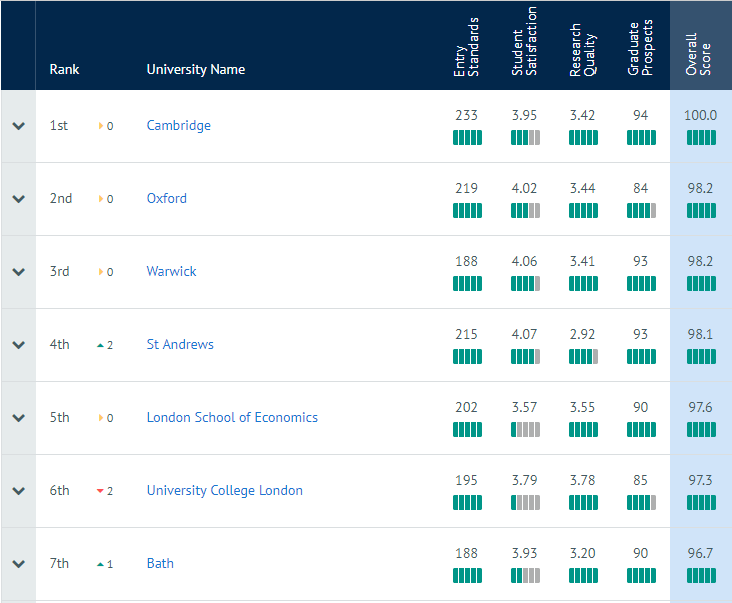Select Oxford's entry standards value 219
This screenshot has height=603, width=732.
click(466, 188)
